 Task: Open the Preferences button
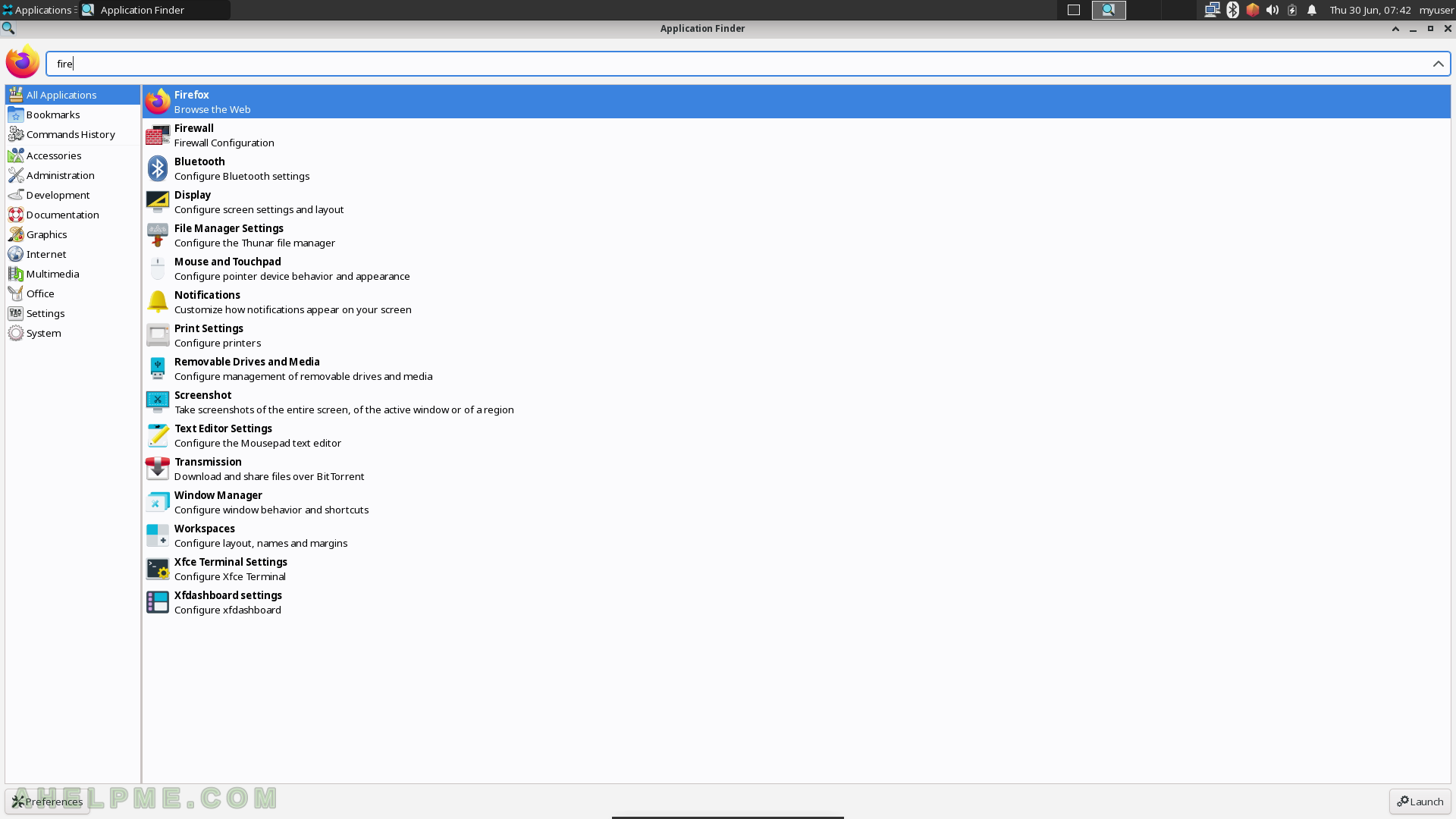tap(47, 802)
